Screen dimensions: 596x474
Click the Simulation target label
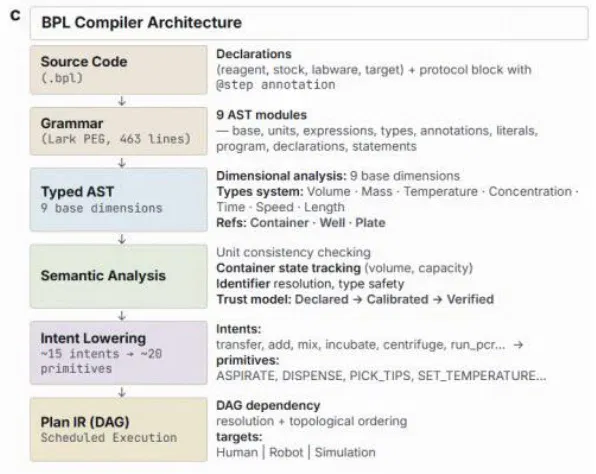tap(345, 452)
